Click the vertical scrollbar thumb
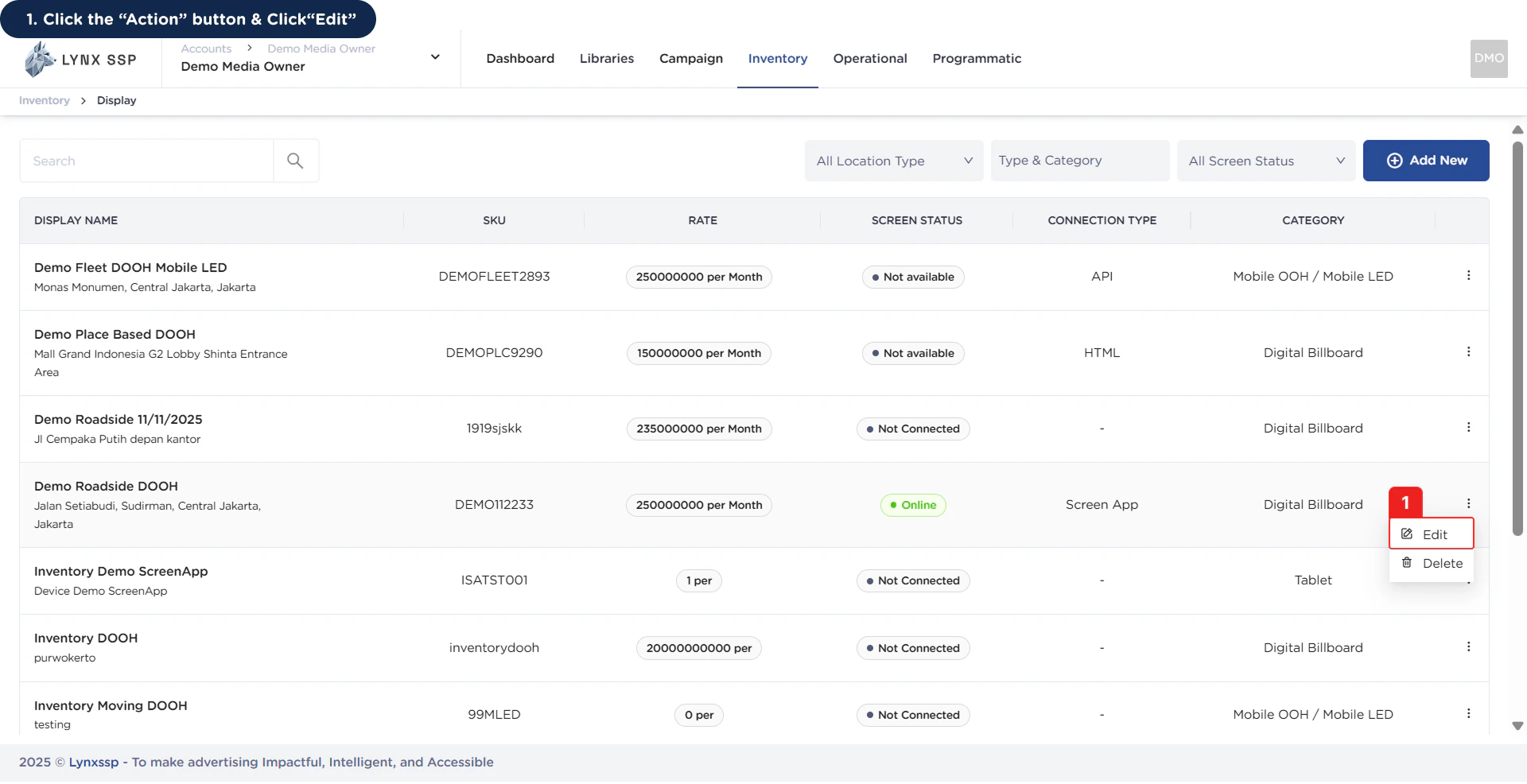Image resolution: width=1527 pixels, height=784 pixels. pos(1517,338)
